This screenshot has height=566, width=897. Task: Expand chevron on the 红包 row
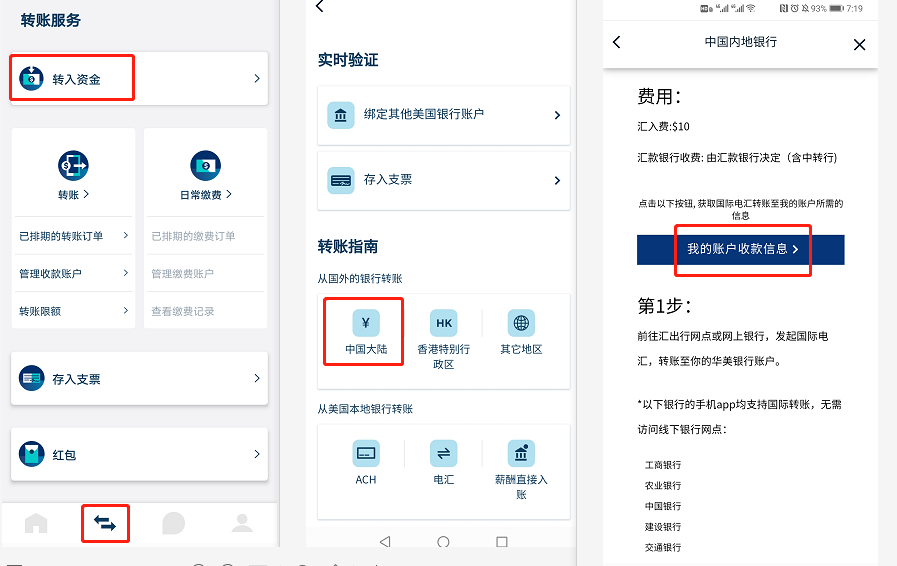tap(257, 454)
